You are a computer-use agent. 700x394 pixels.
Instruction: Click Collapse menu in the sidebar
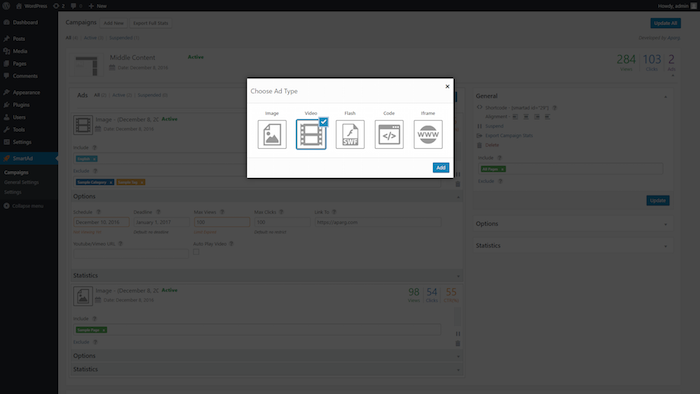[x=27, y=206]
